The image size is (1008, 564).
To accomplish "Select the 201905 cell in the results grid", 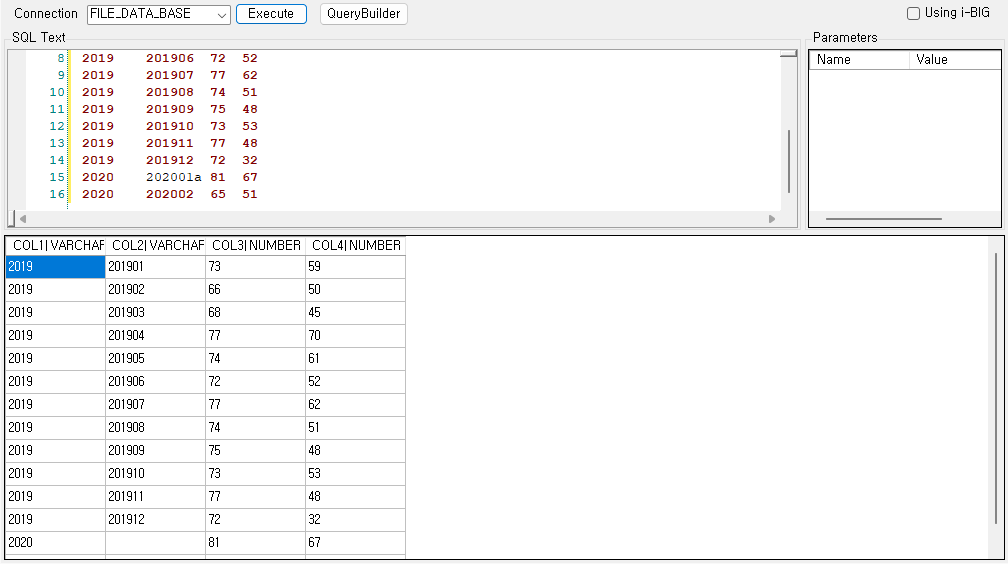I will point(155,358).
